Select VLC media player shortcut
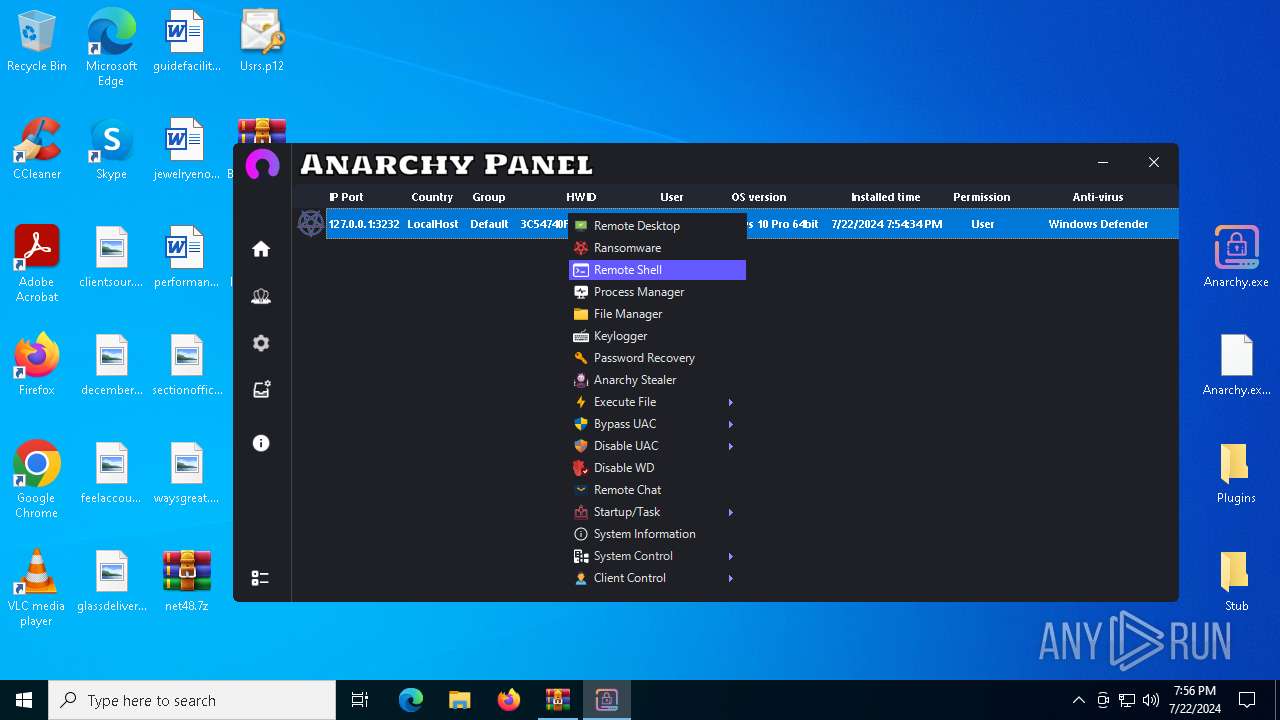 click(37, 588)
